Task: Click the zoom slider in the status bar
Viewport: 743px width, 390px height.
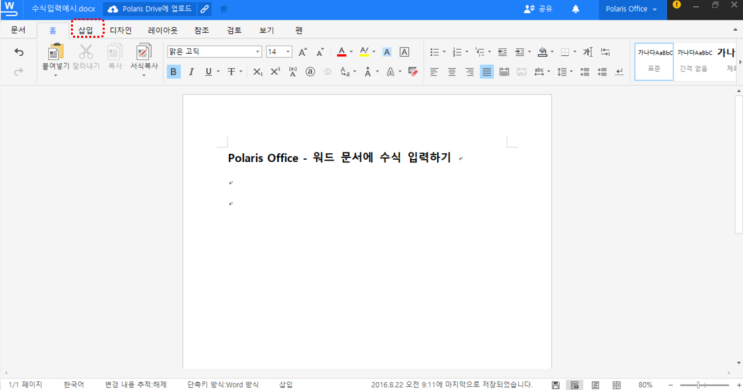Action: [x=704, y=385]
